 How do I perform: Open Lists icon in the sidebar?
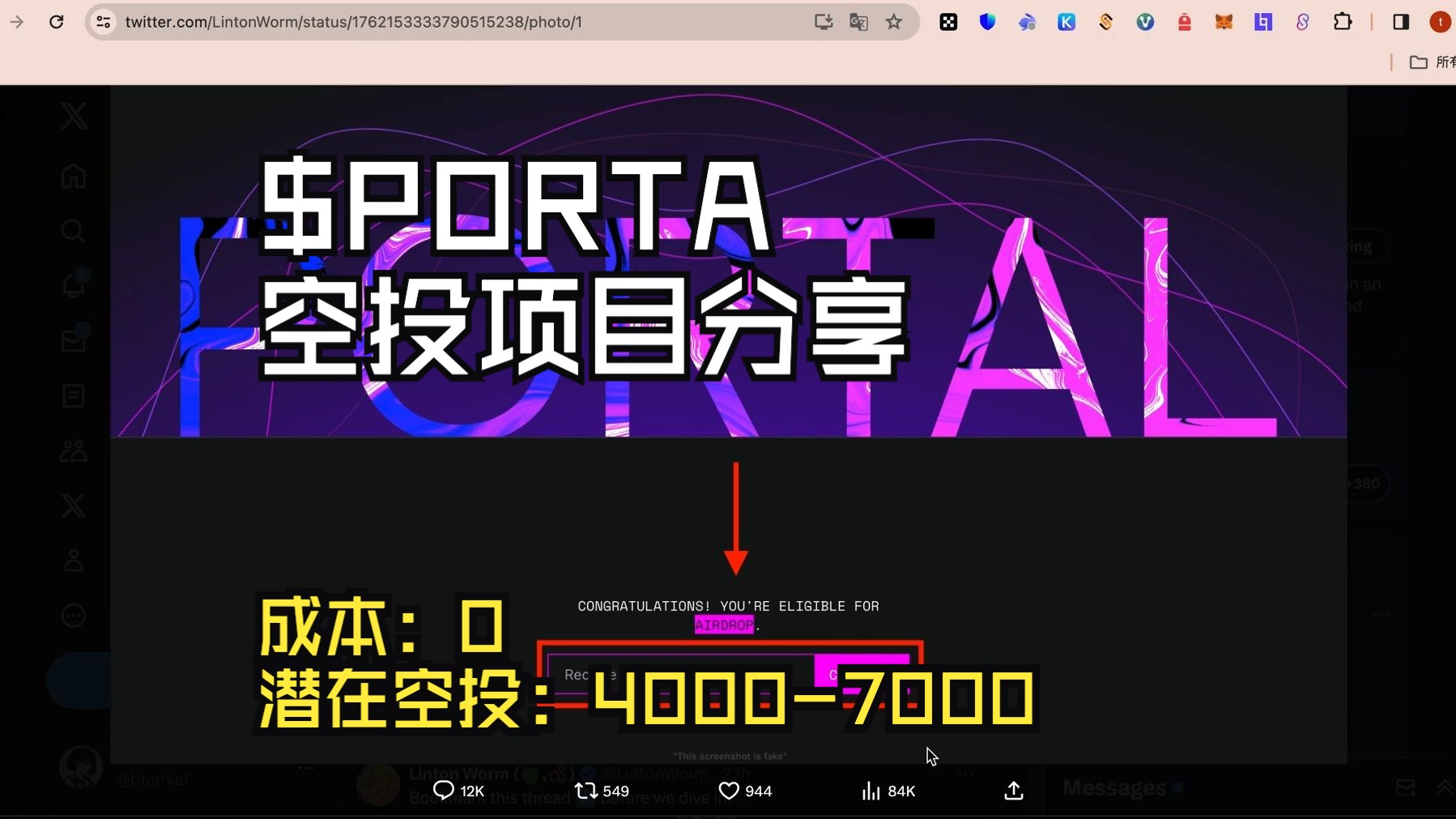pos(74,396)
